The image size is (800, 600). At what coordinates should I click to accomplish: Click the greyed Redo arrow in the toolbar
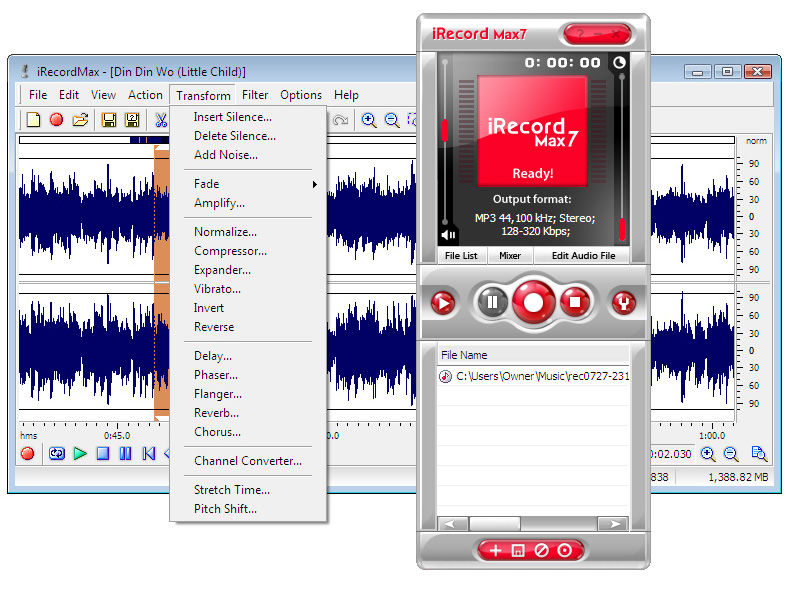coord(340,120)
